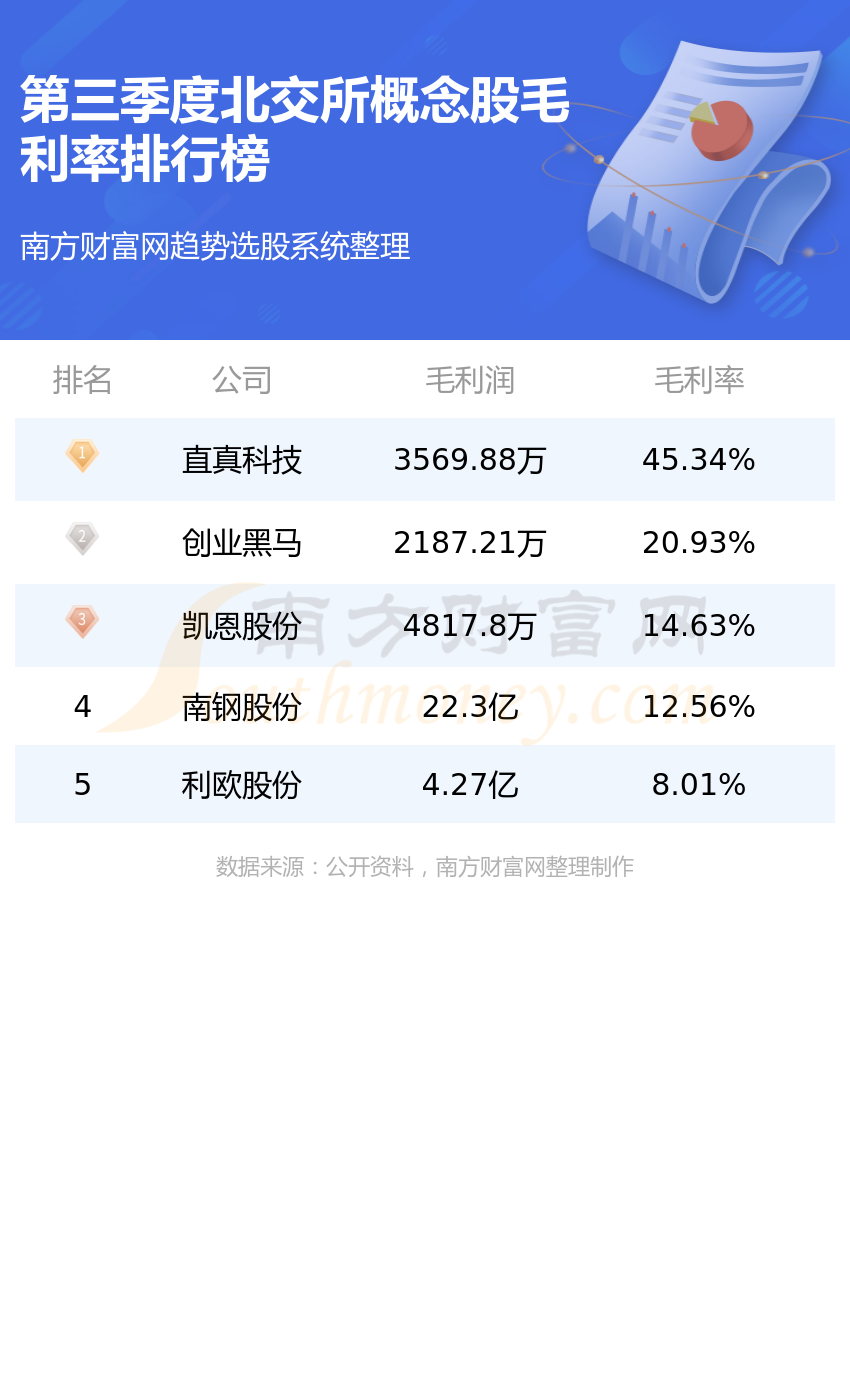This screenshot has height=1400, width=850.
Task: Click the 毛利润 column header
Action: click(x=470, y=380)
